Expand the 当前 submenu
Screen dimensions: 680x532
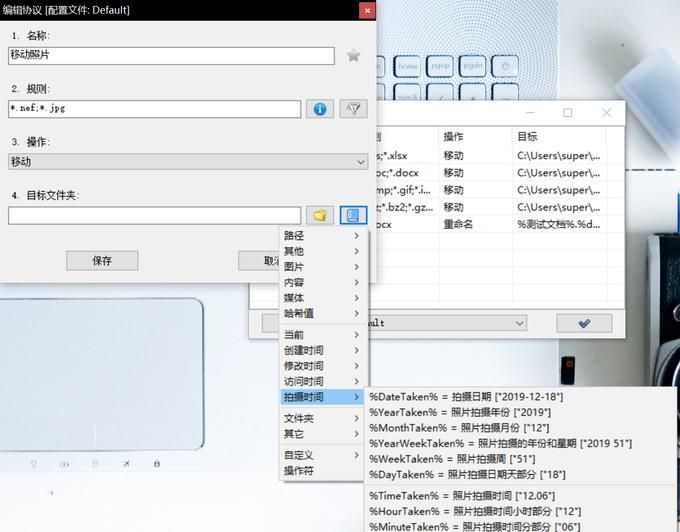coord(322,335)
